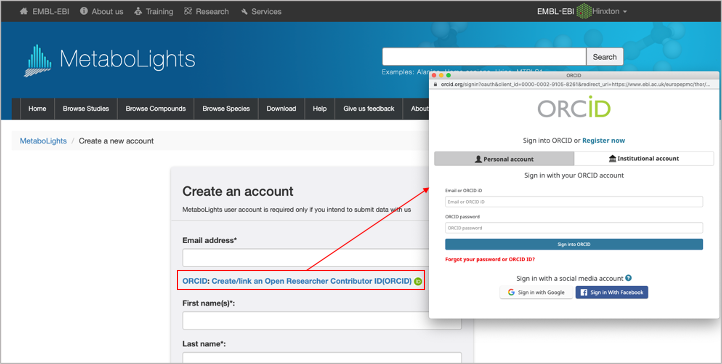
Task: Click the Create an account heading
Action: pos(238,191)
